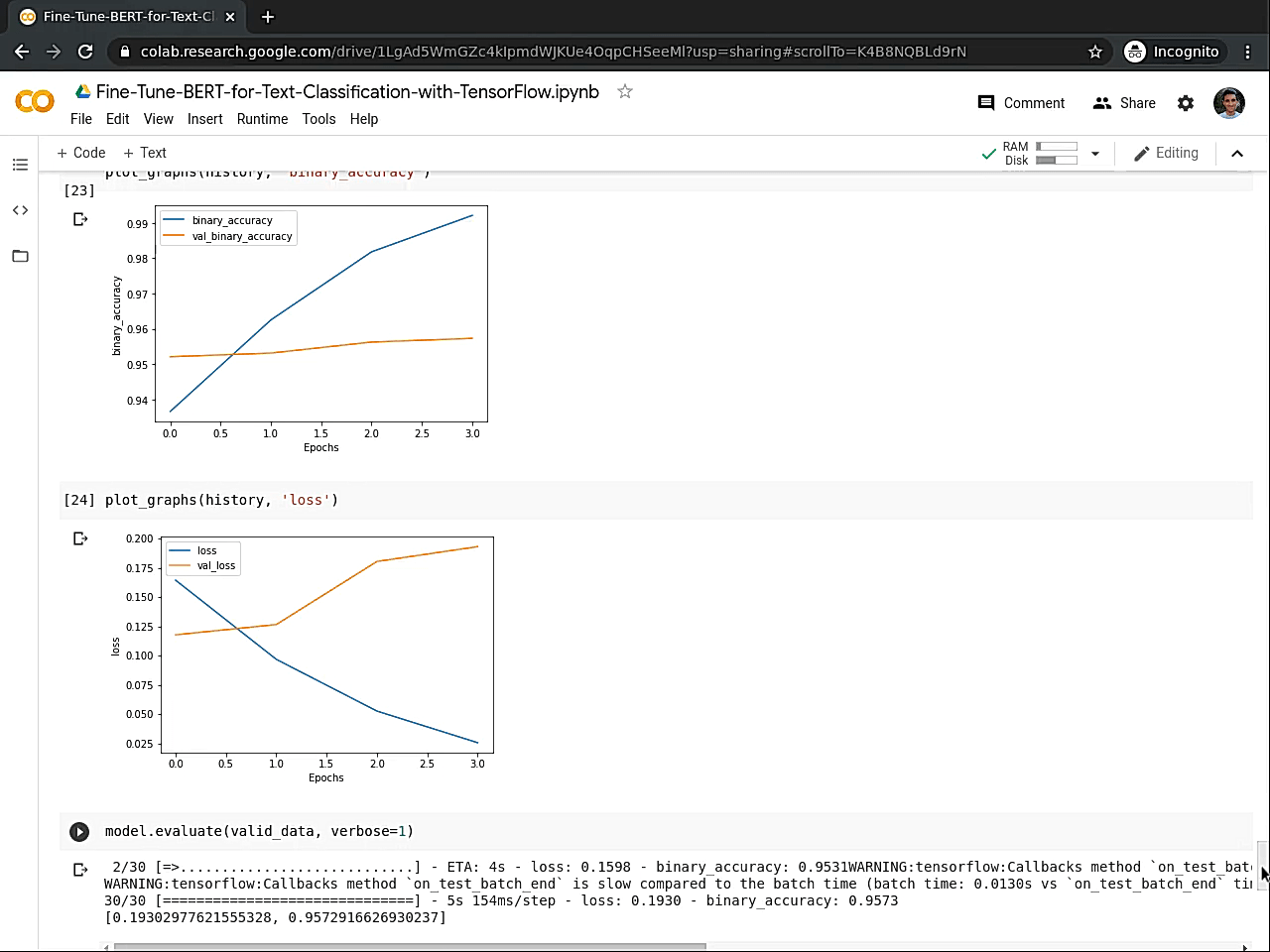Run the model.evaluate code cell
The height and width of the screenshot is (952, 1270).
(80, 831)
